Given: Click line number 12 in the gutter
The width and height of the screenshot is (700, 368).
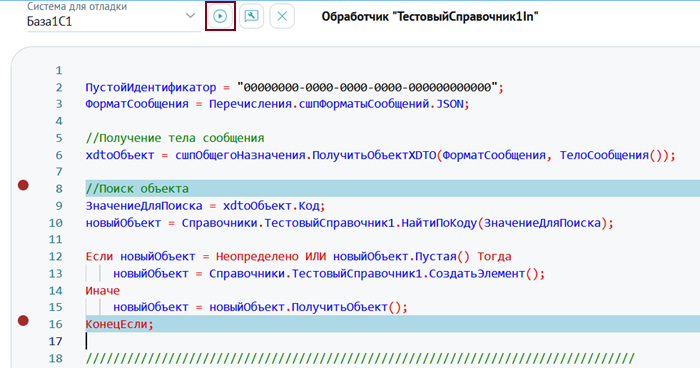Looking at the screenshot, I should pyautogui.click(x=56, y=256).
